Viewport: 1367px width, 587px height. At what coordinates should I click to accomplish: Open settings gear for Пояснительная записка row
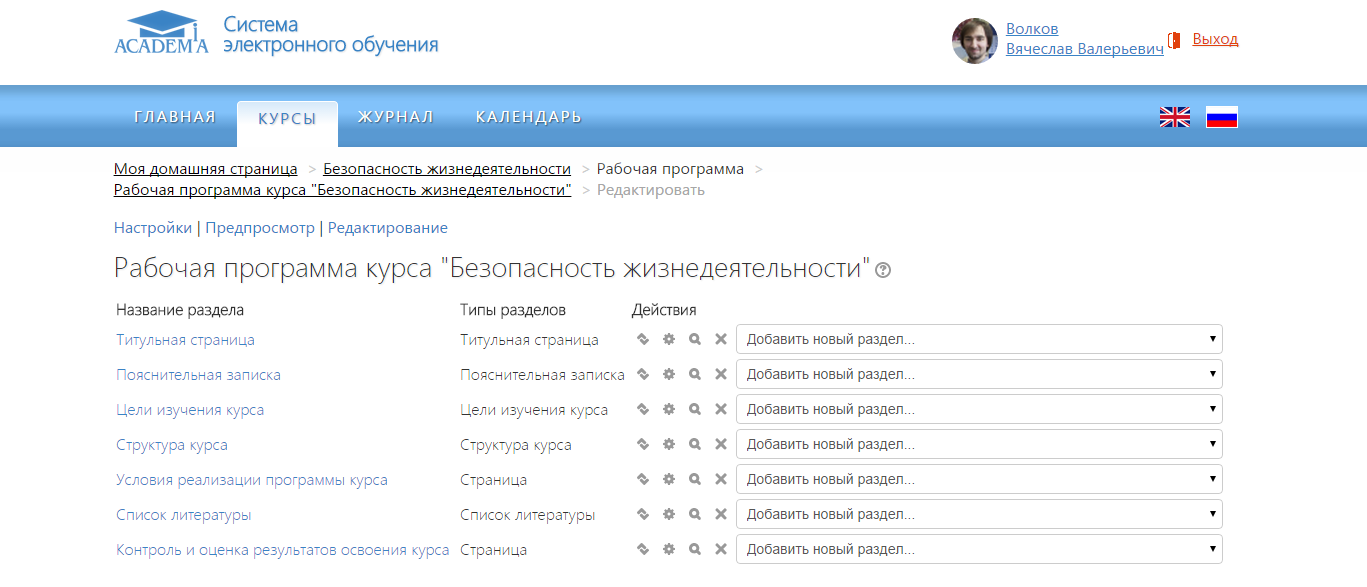pos(669,374)
